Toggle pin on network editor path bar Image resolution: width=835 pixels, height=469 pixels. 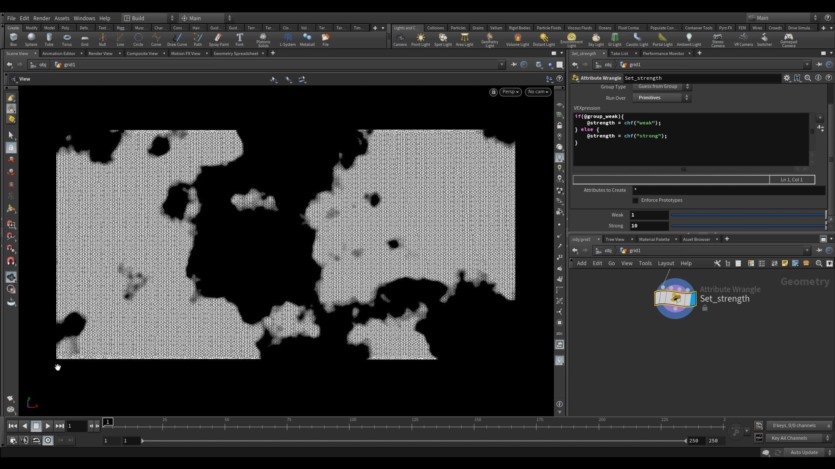(x=819, y=250)
